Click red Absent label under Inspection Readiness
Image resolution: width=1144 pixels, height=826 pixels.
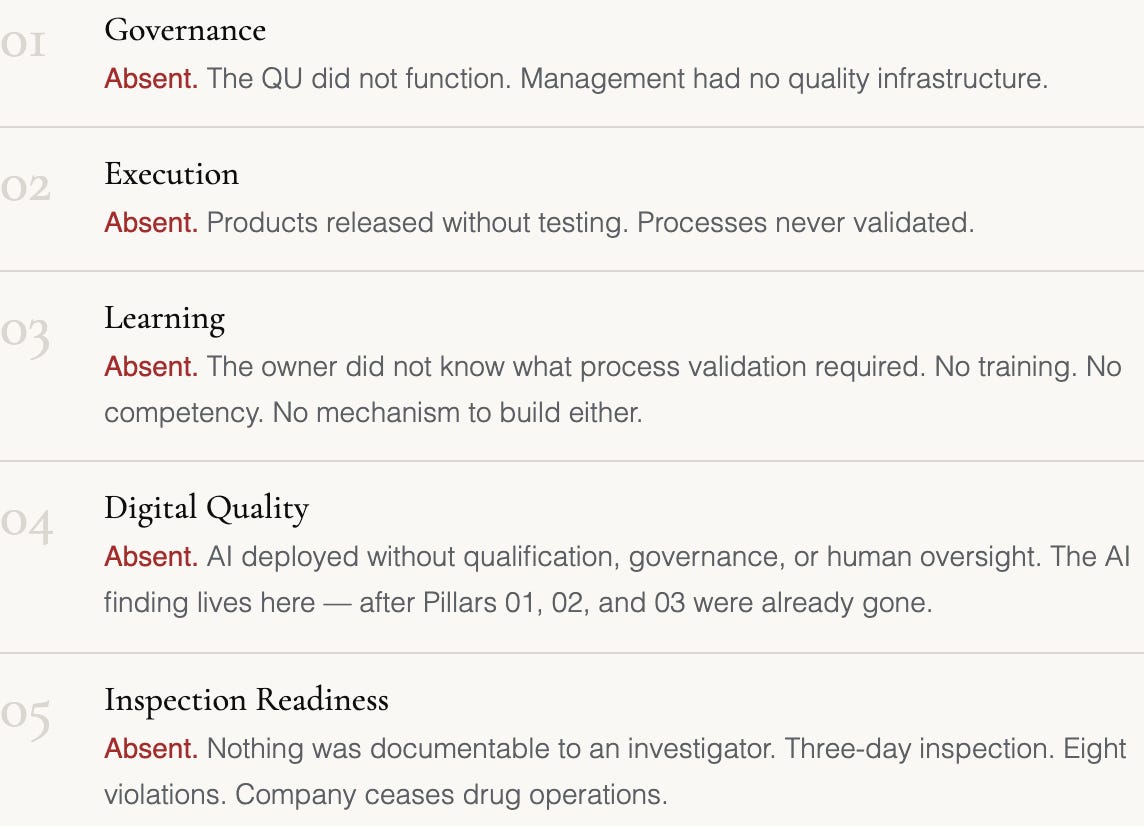tap(151, 749)
